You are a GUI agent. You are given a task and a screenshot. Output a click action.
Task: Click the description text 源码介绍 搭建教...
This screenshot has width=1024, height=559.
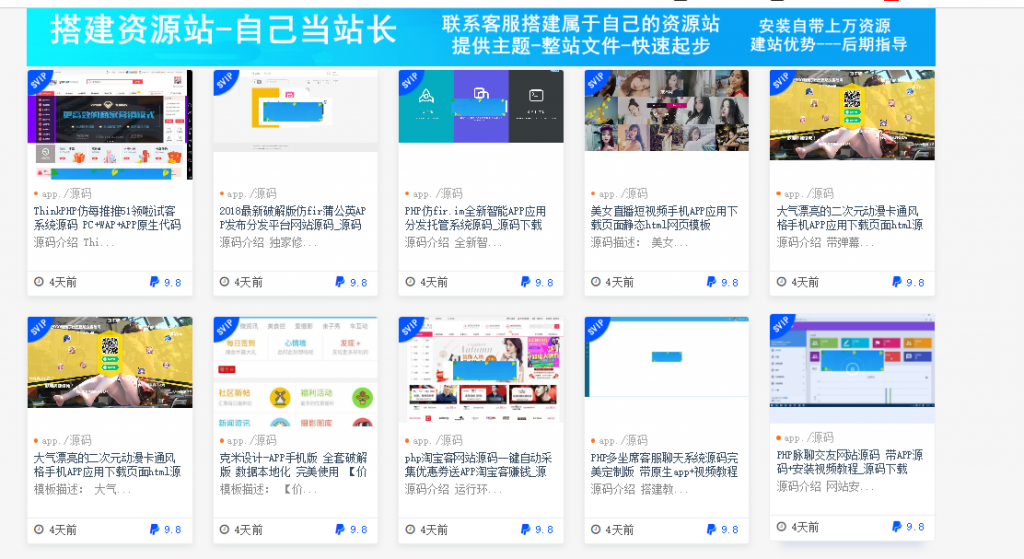tap(639, 489)
